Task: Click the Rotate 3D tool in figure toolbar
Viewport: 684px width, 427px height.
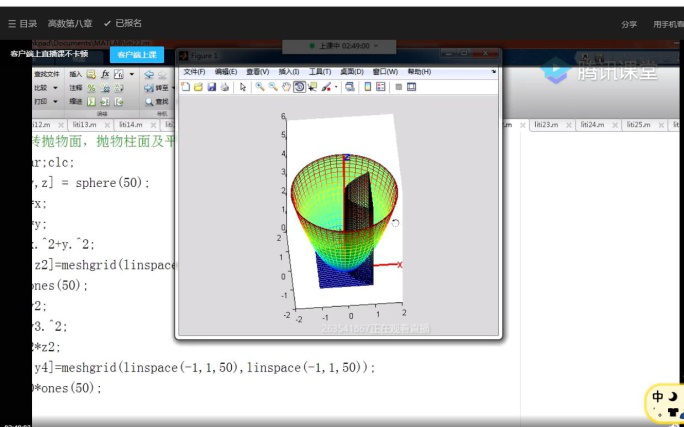Action: coord(299,87)
